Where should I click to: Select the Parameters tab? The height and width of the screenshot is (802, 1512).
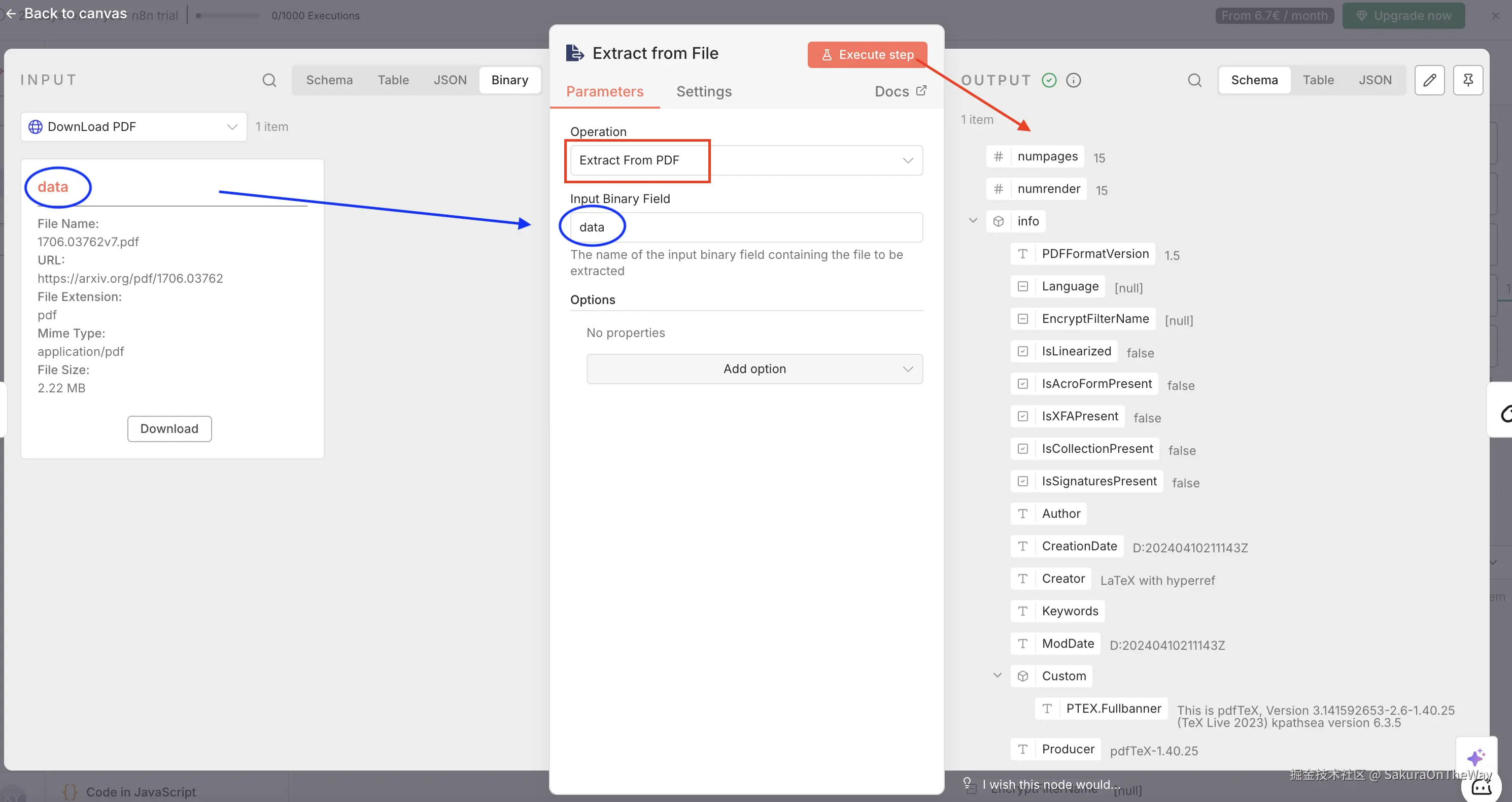tap(605, 91)
